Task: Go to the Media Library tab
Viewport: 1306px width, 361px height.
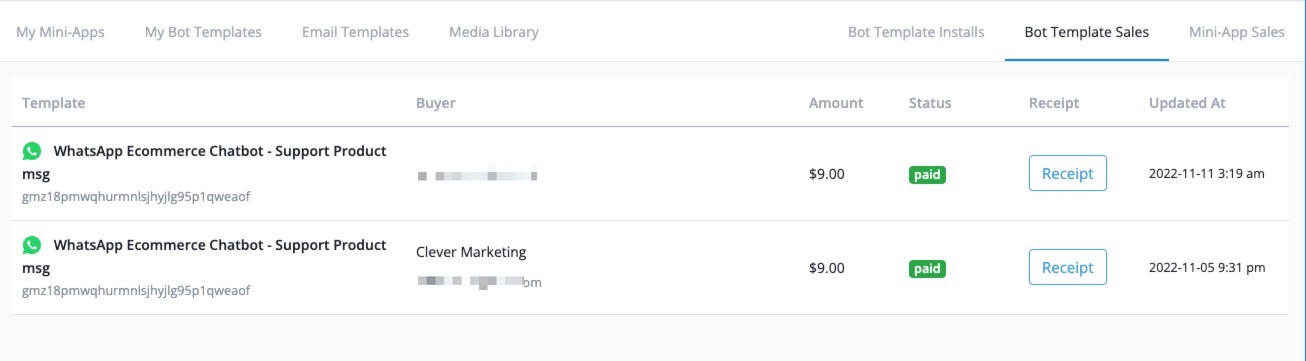Action: [494, 32]
